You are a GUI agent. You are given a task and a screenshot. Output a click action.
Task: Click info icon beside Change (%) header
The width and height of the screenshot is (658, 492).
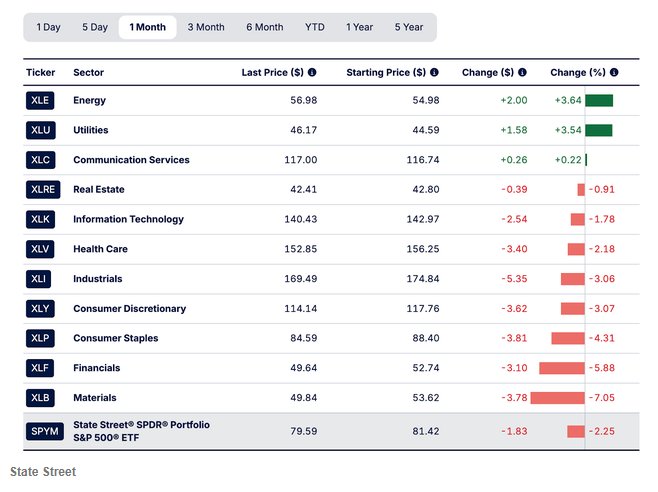[616, 72]
